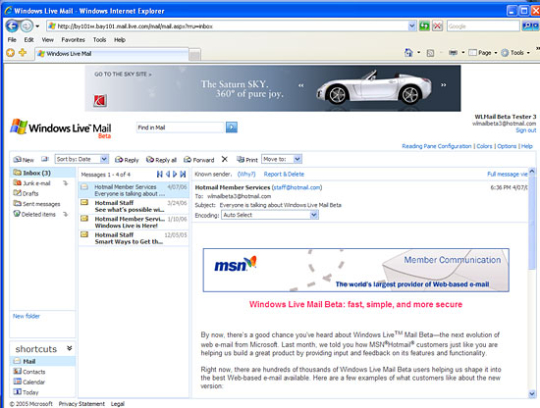Open the View menu
This screenshot has width=540, height=408.
coord(48,40)
